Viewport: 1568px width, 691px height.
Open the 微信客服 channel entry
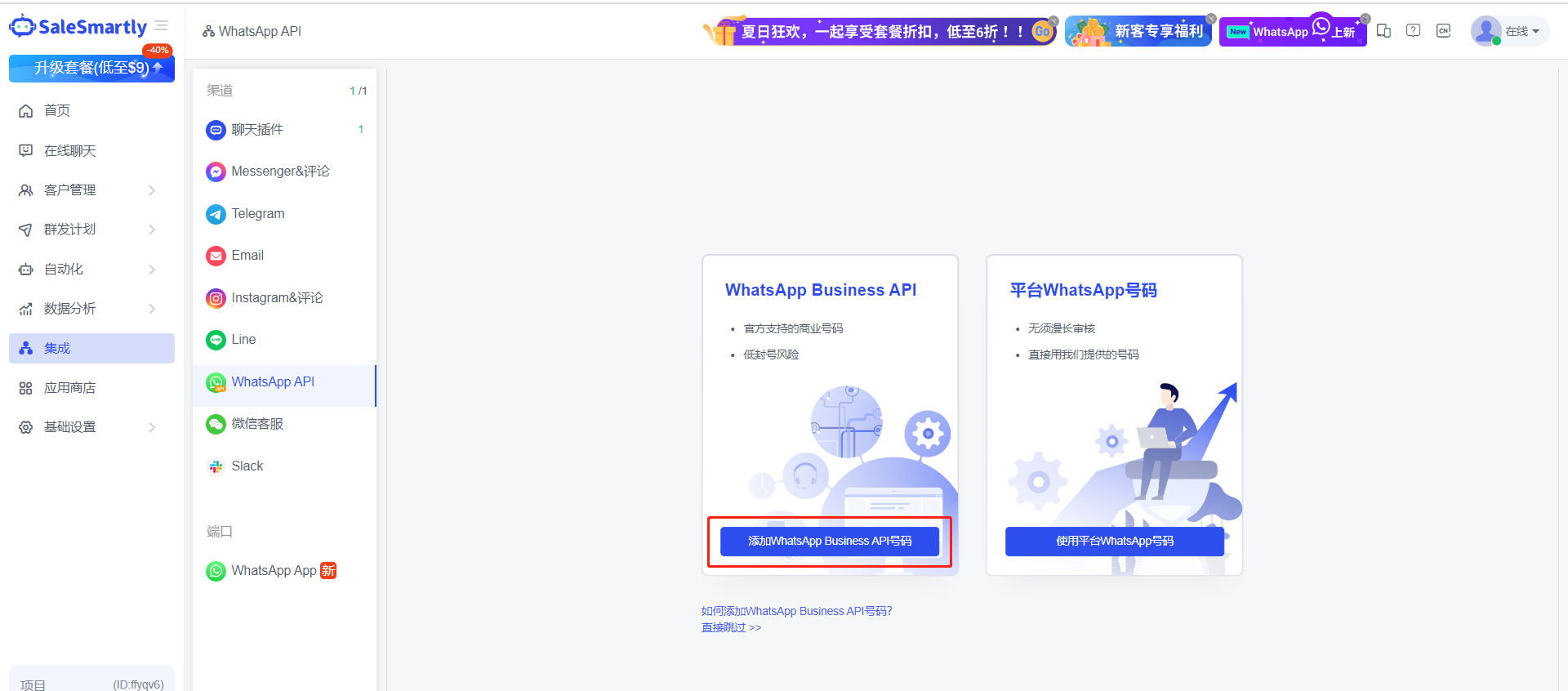point(284,424)
